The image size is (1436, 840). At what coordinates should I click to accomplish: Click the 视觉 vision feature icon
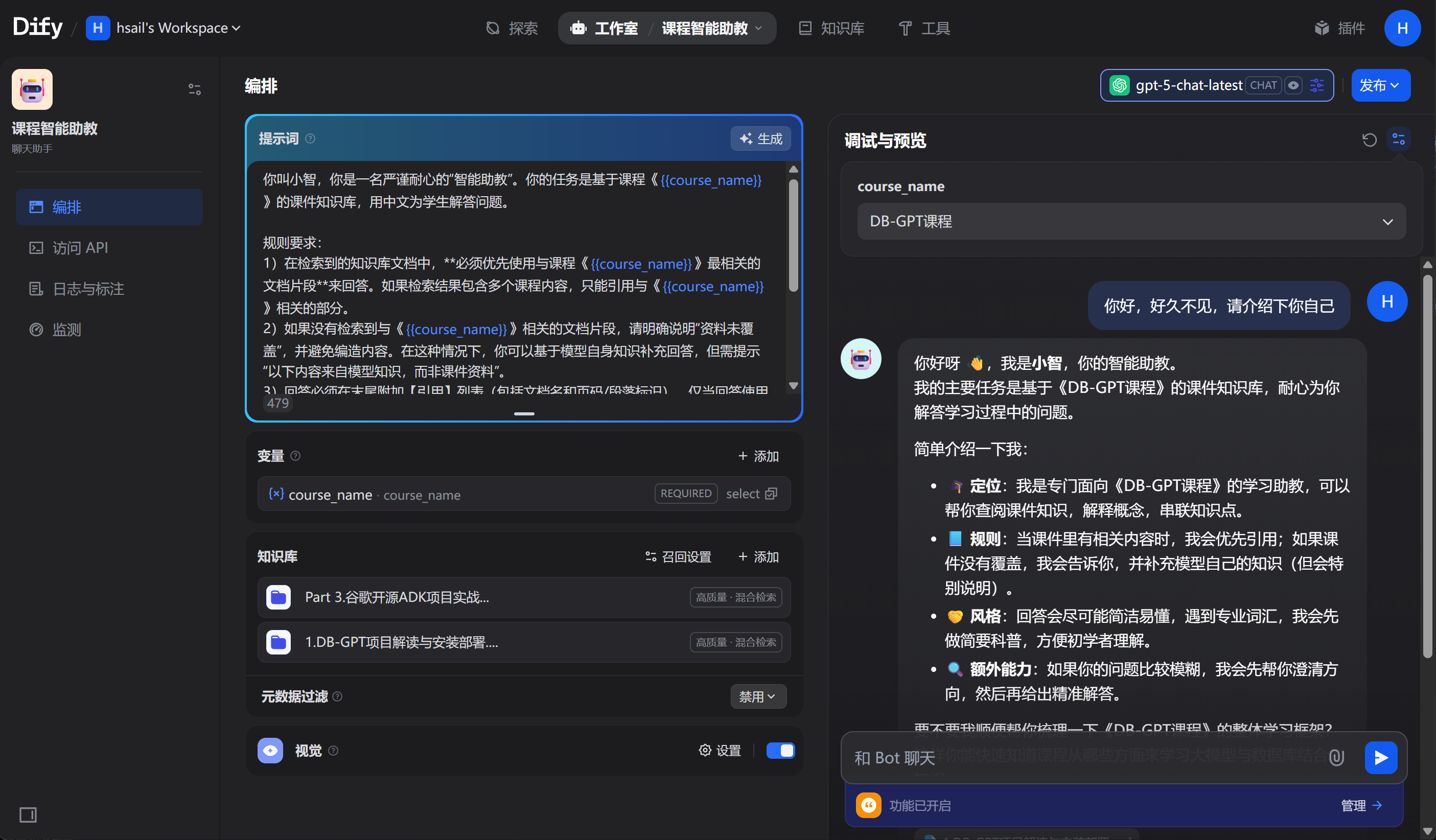tap(270, 751)
